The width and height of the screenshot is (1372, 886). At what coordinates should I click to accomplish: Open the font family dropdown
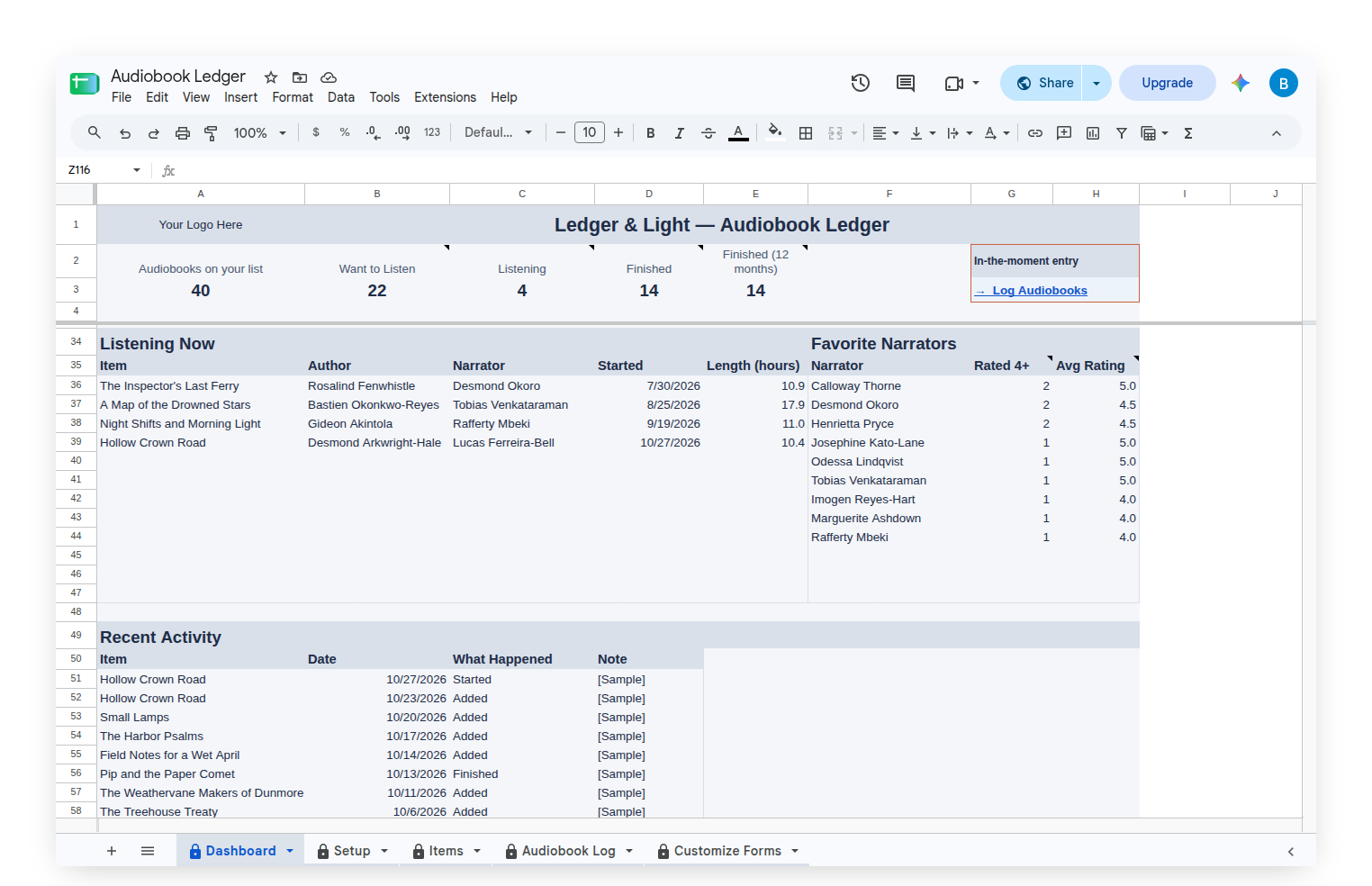click(x=498, y=132)
